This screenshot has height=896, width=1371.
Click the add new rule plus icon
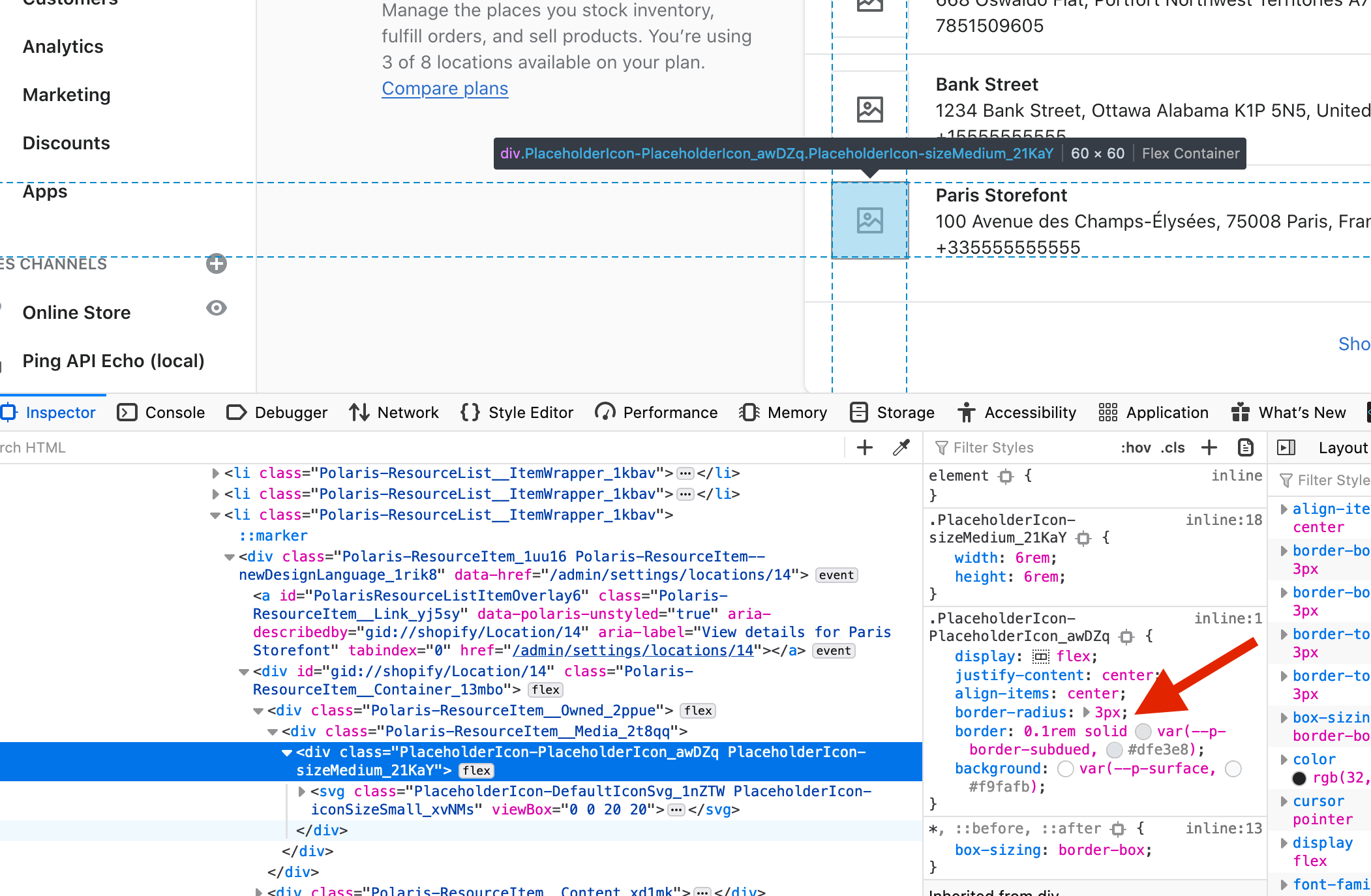point(1209,447)
